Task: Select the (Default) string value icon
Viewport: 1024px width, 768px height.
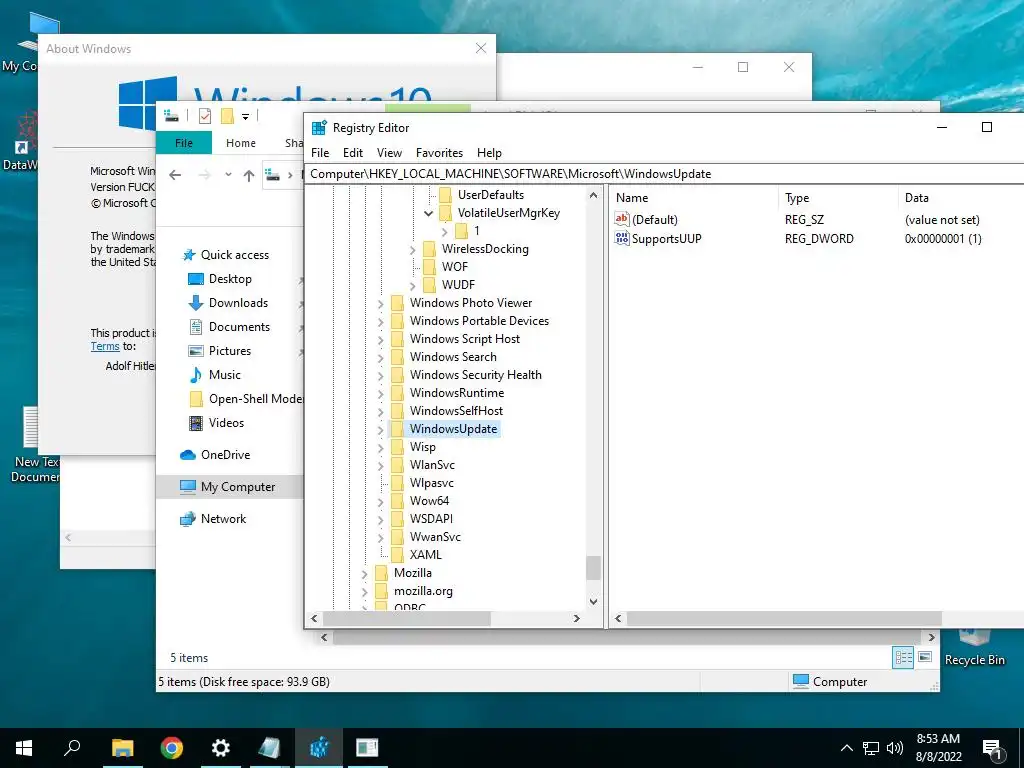Action: pos(622,219)
